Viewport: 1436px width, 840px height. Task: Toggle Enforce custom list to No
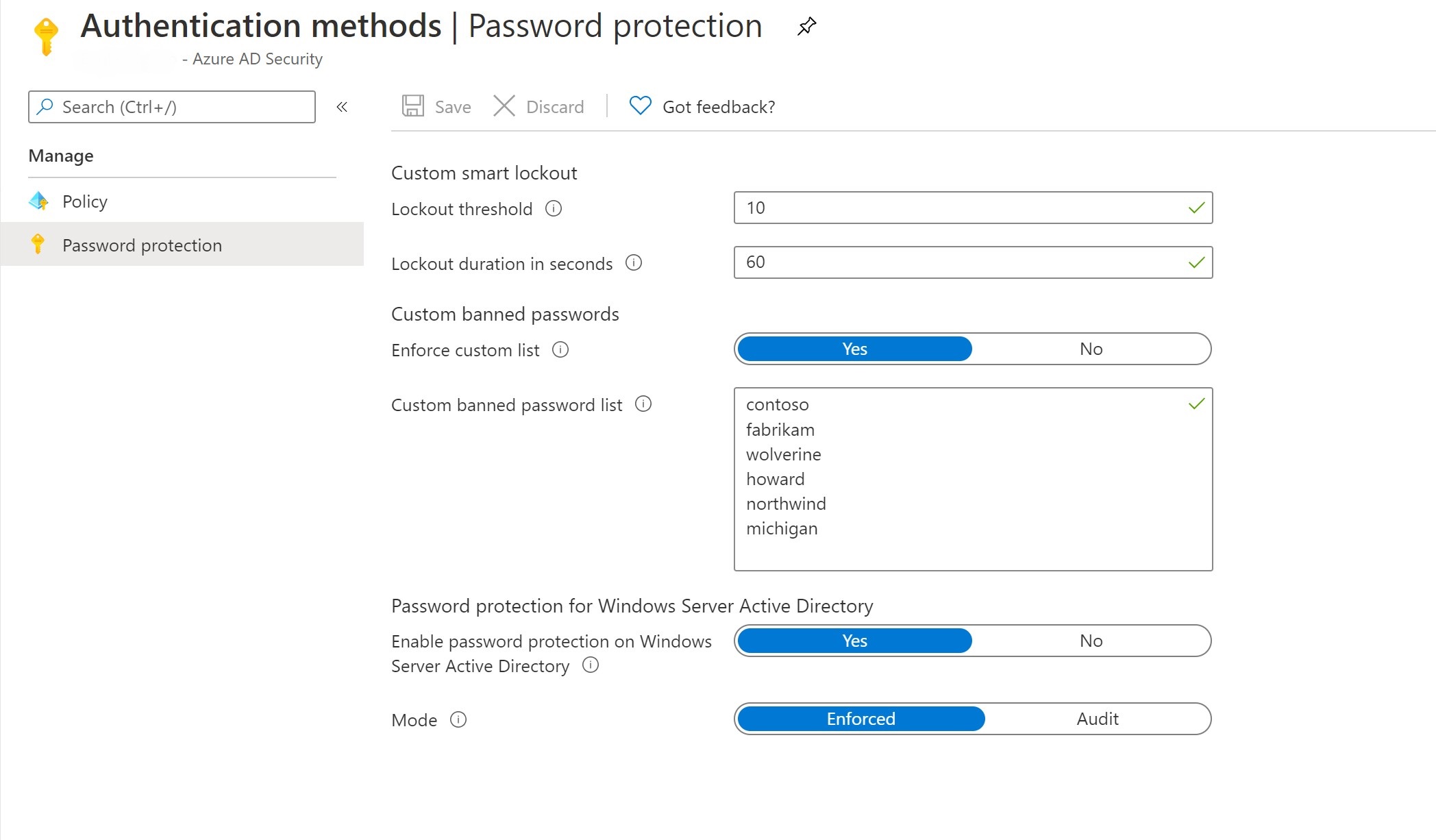tap(1090, 349)
